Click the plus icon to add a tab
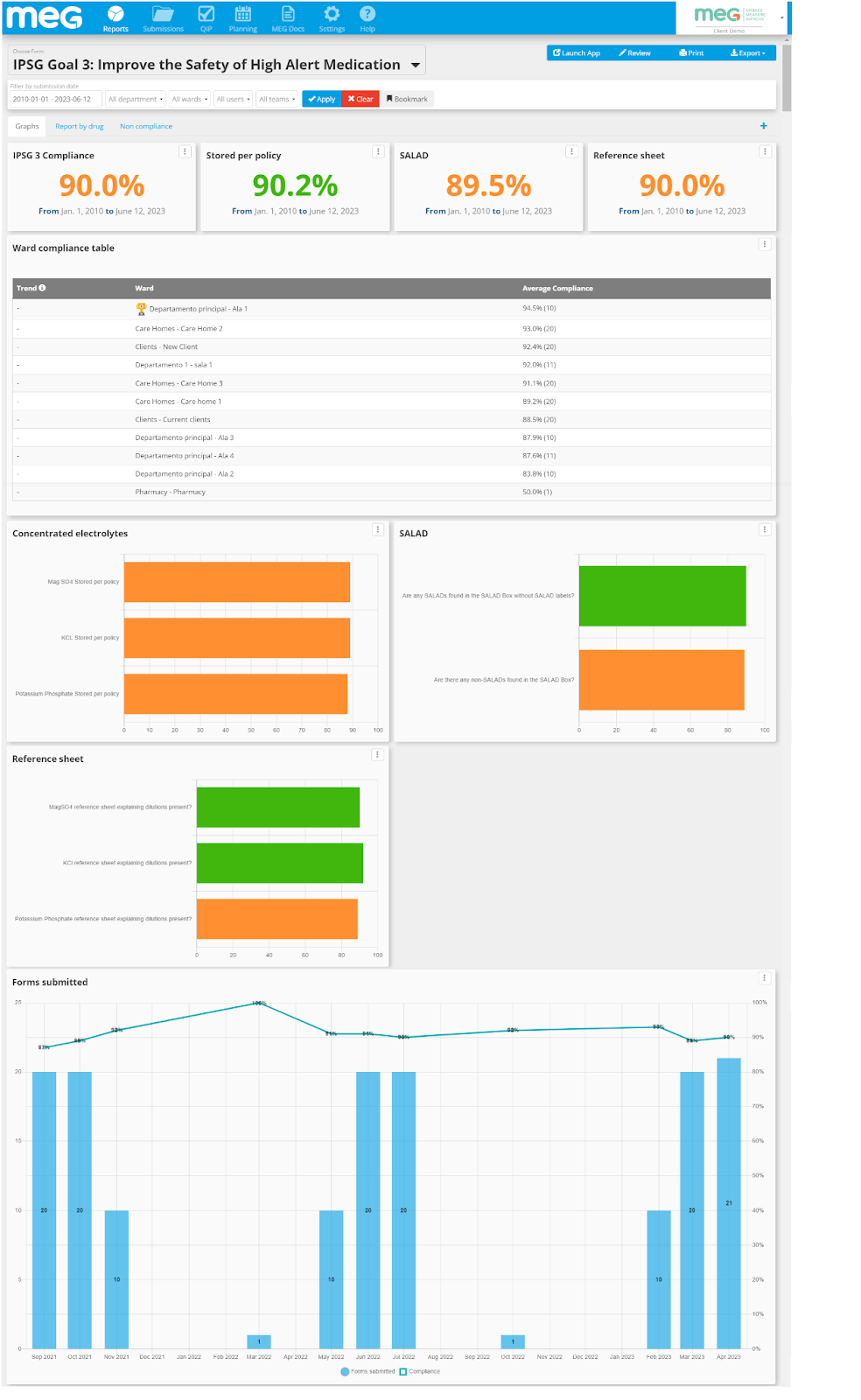Screen dimensions: 861x1400 (x=763, y=126)
